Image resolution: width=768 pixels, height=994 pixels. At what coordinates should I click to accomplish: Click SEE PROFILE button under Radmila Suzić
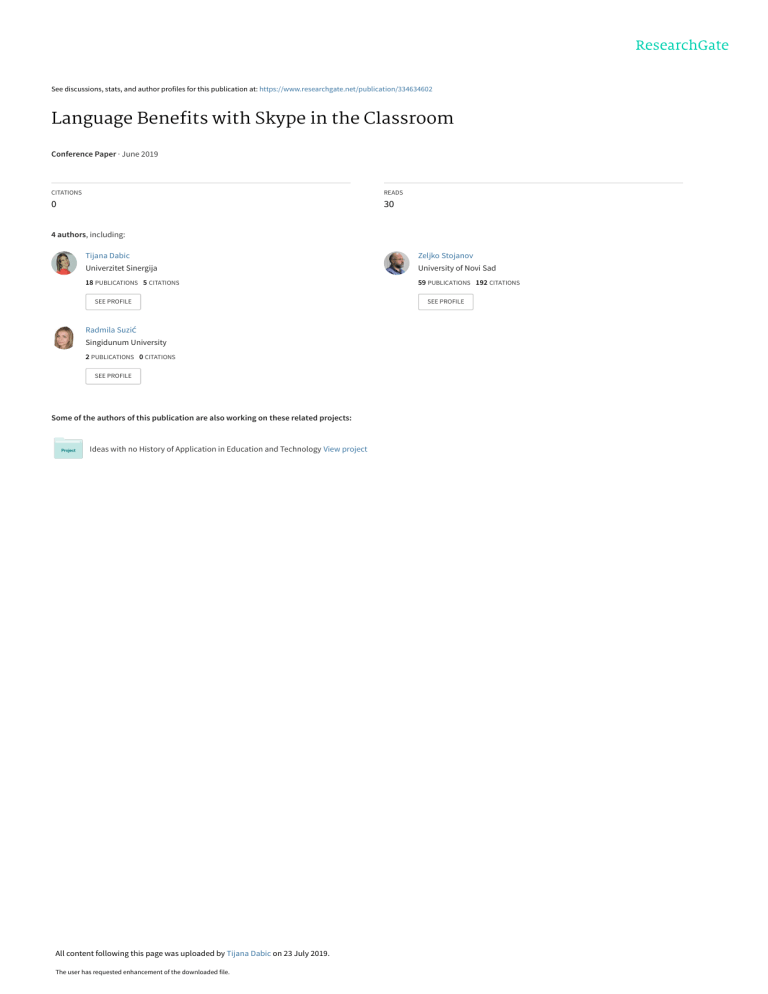(113, 376)
